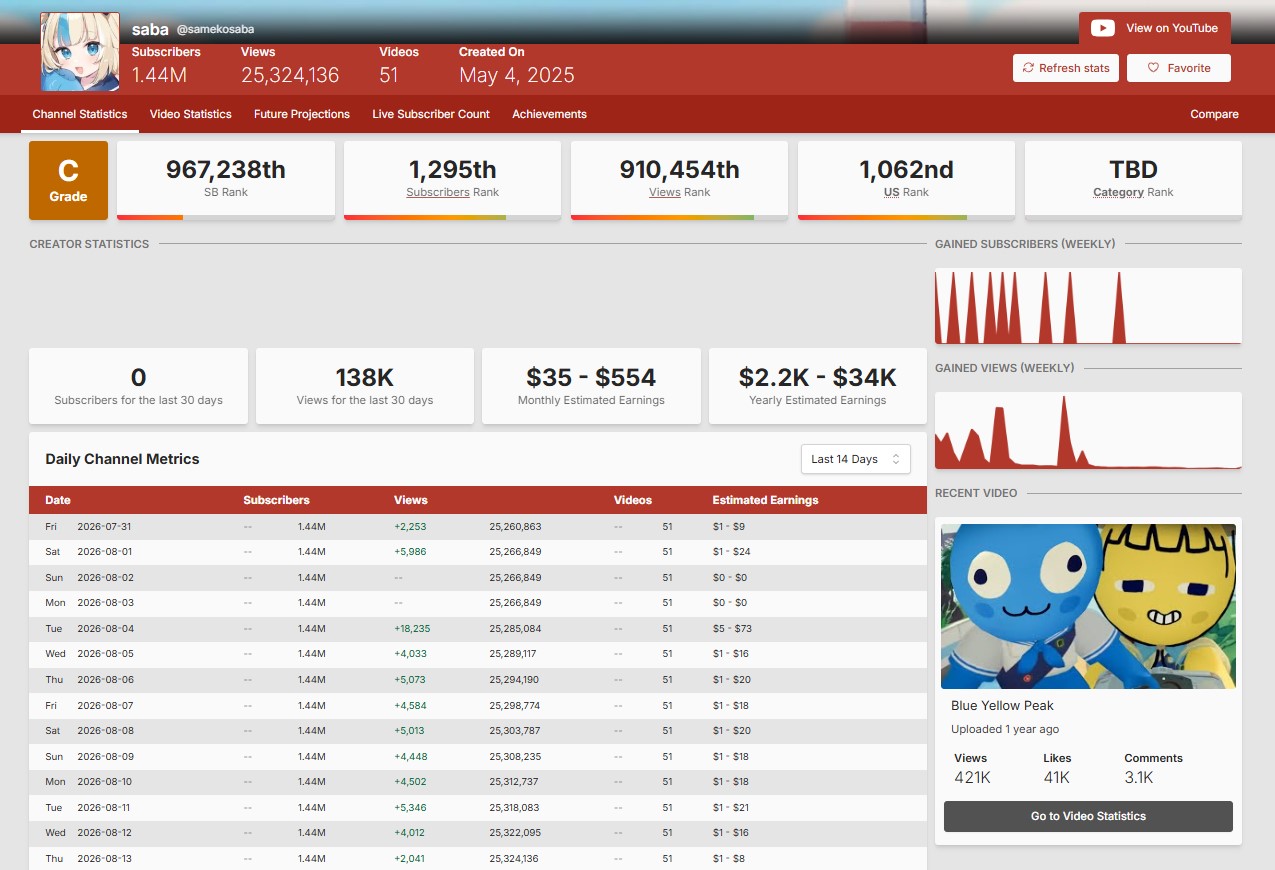Click the Date column header

pos(58,500)
